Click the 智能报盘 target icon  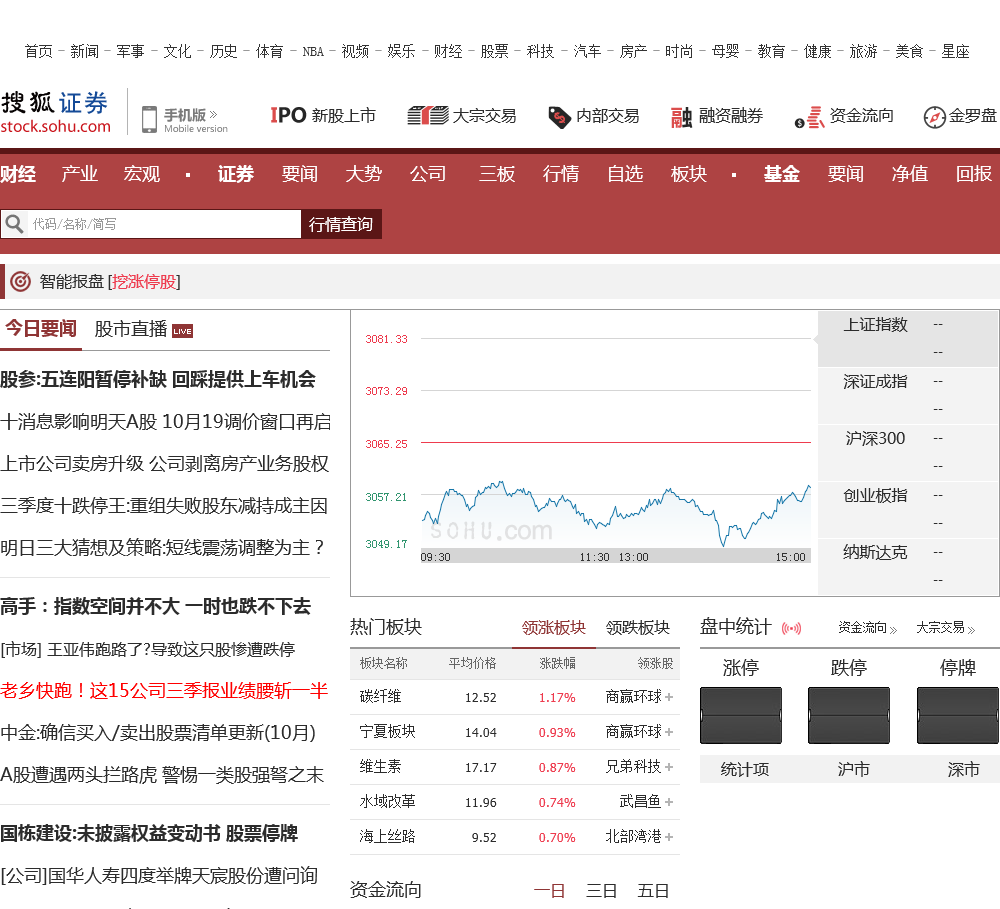[x=20, y=281]
